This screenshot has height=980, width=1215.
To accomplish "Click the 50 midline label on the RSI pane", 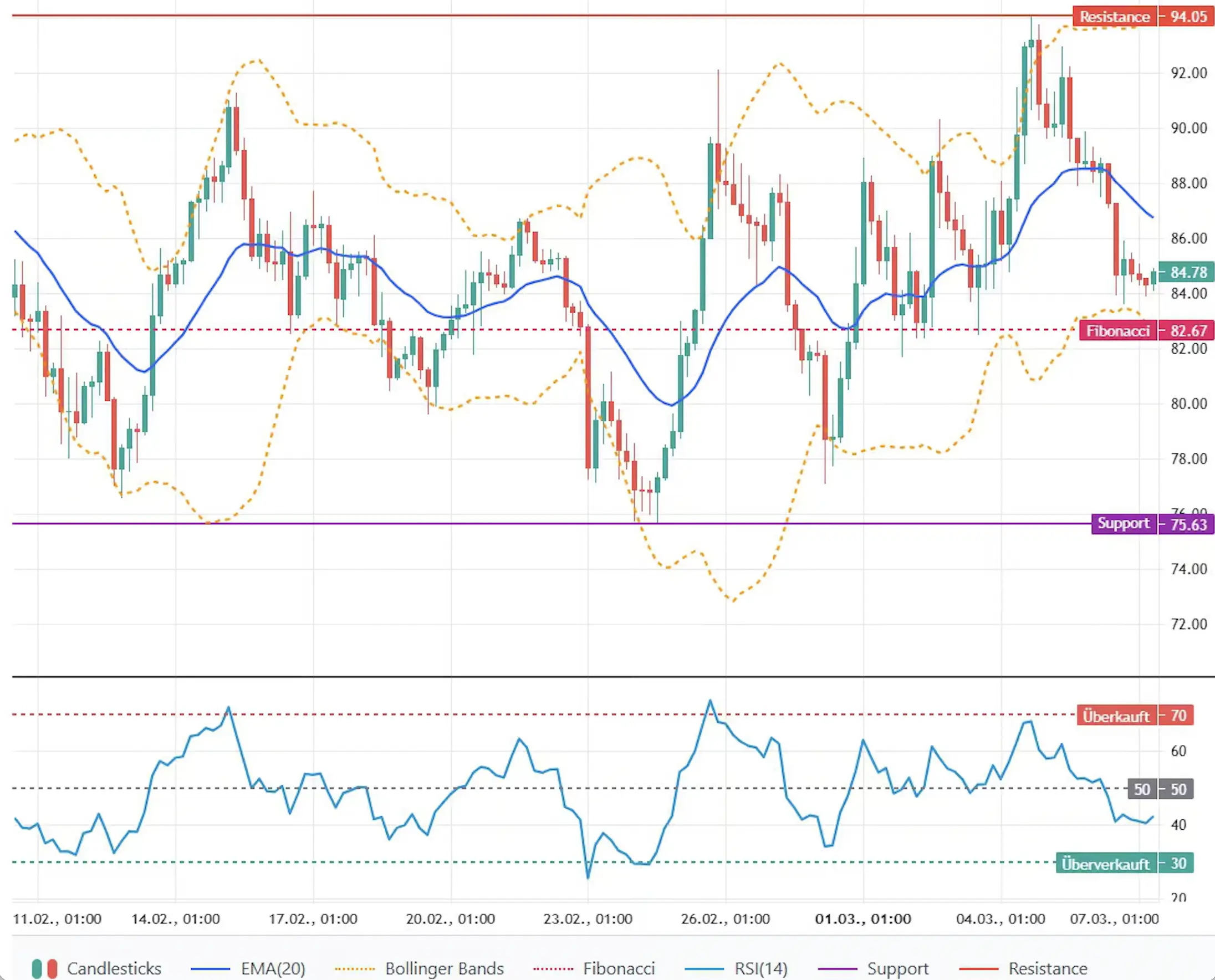I will [1143, 790].
